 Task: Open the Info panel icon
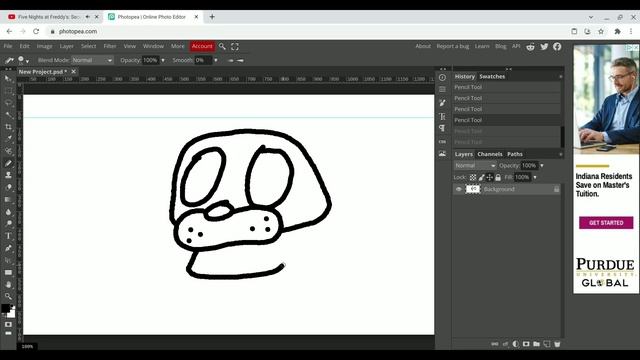tap(442, 78)
